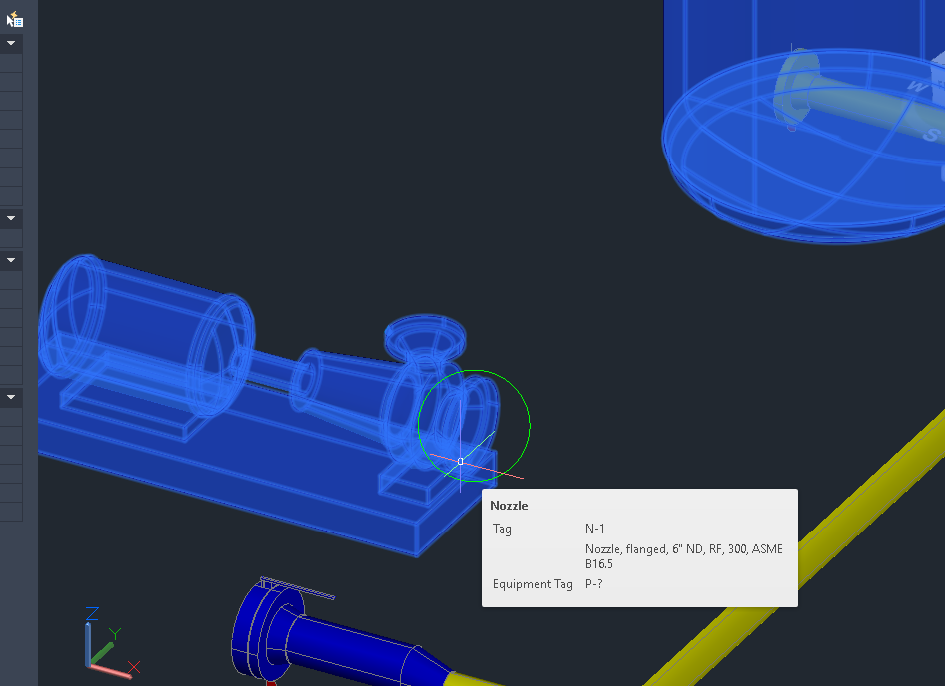Viewport: 945px width, 686px height.
Task: Click the W face of the ViewCube compass
Action: (x=918, y=86)
